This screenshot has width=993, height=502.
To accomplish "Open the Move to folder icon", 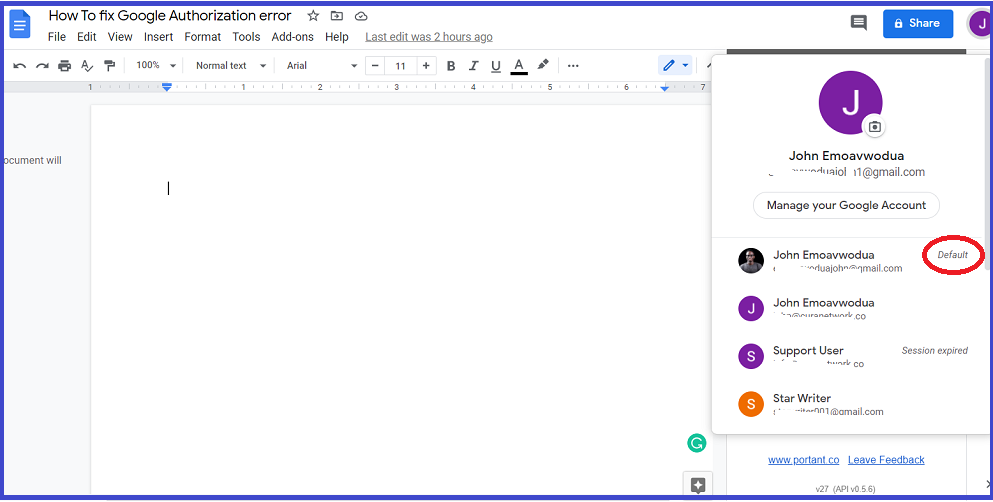I will (x=337, y=16).
